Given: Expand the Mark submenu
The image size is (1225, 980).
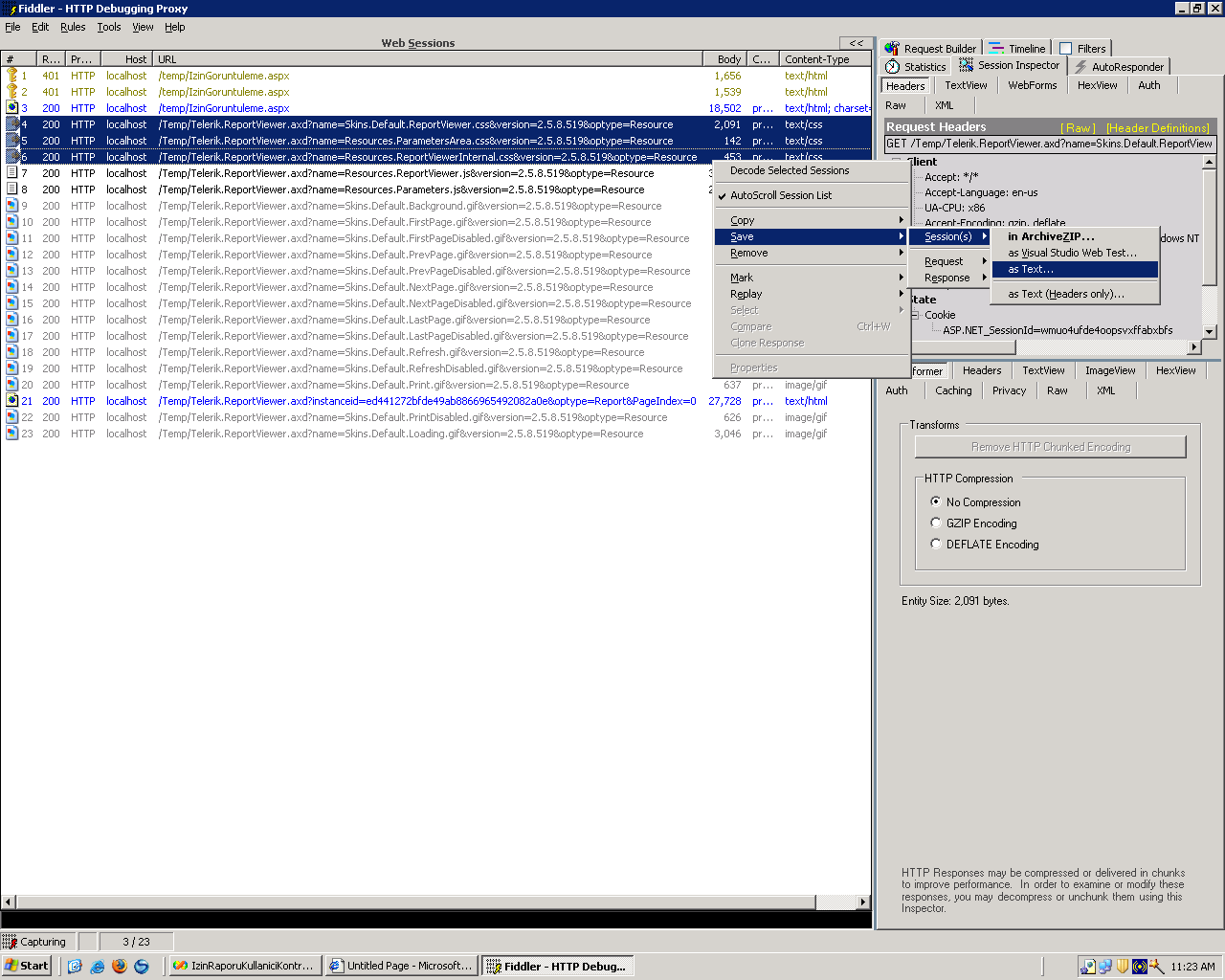Looking at the screenshot, I should 812,278.
